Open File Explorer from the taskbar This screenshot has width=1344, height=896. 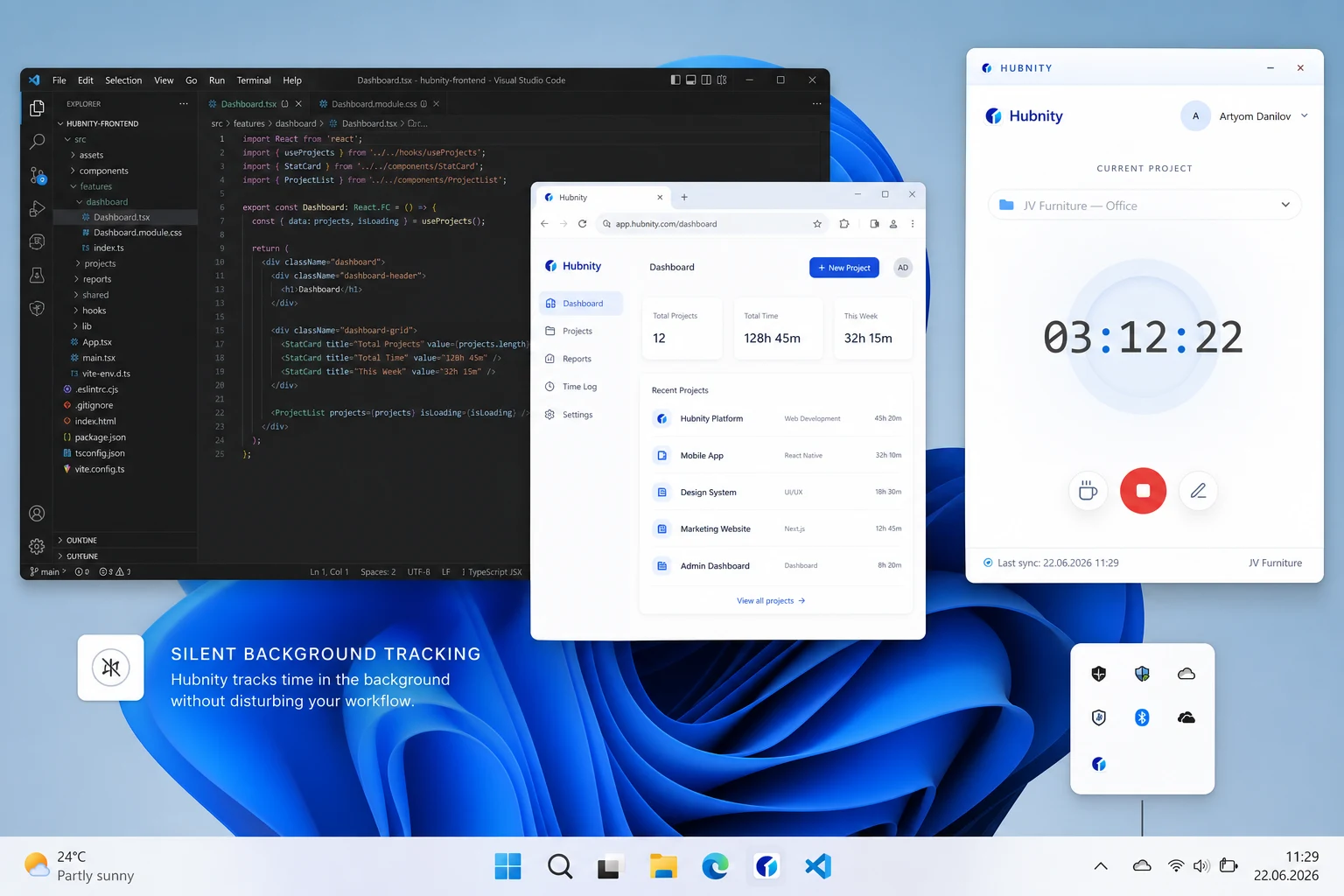[x=663, y=866]
